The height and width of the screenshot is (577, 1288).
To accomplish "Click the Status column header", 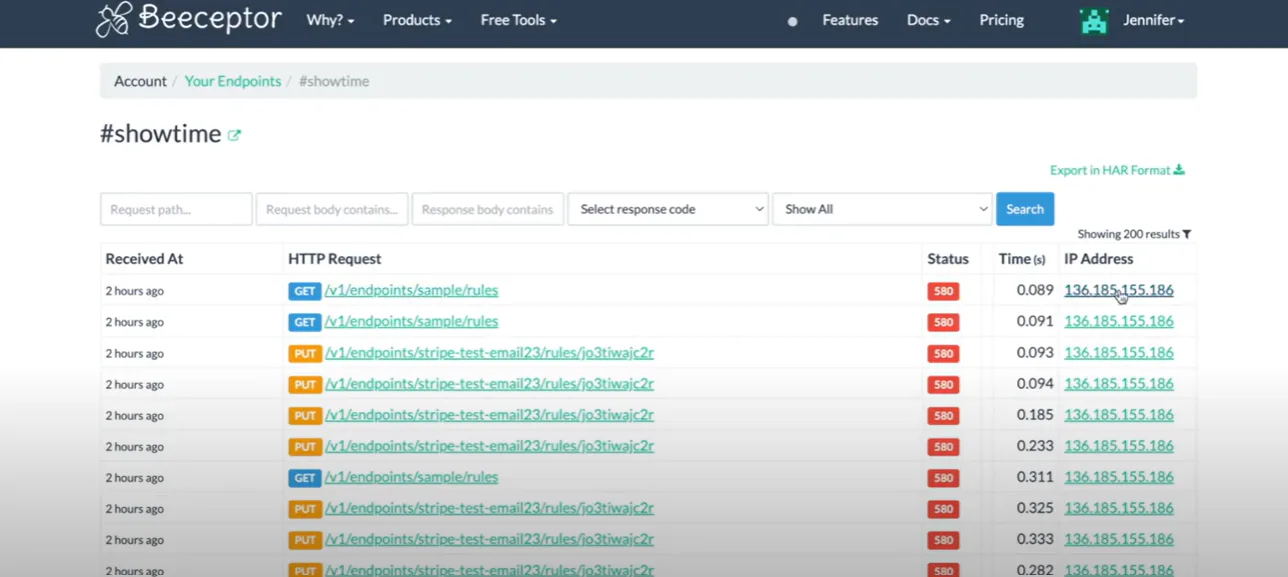I will [948, 259].
